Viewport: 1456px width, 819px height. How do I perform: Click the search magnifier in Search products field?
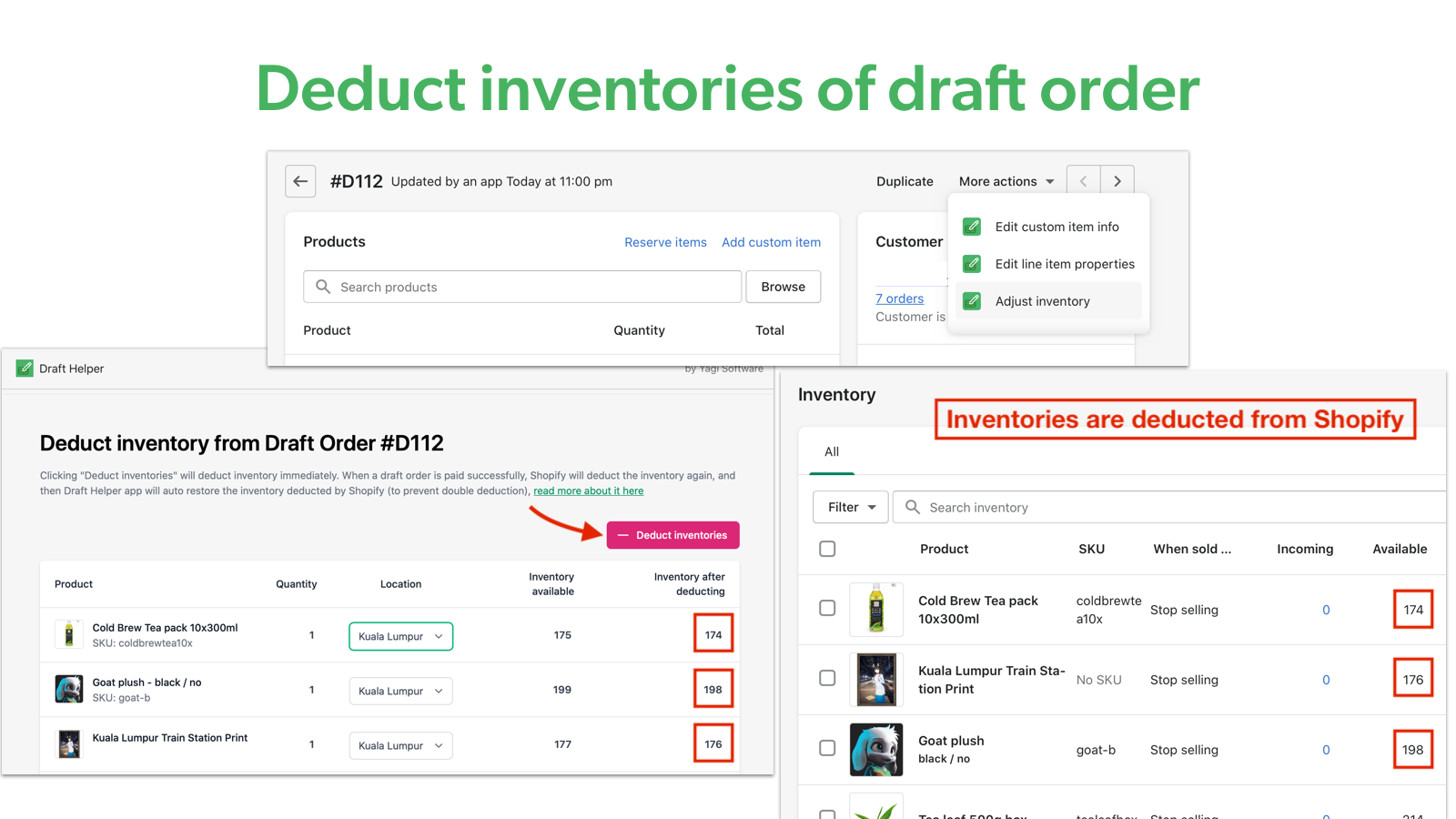[x=323, y=287]
